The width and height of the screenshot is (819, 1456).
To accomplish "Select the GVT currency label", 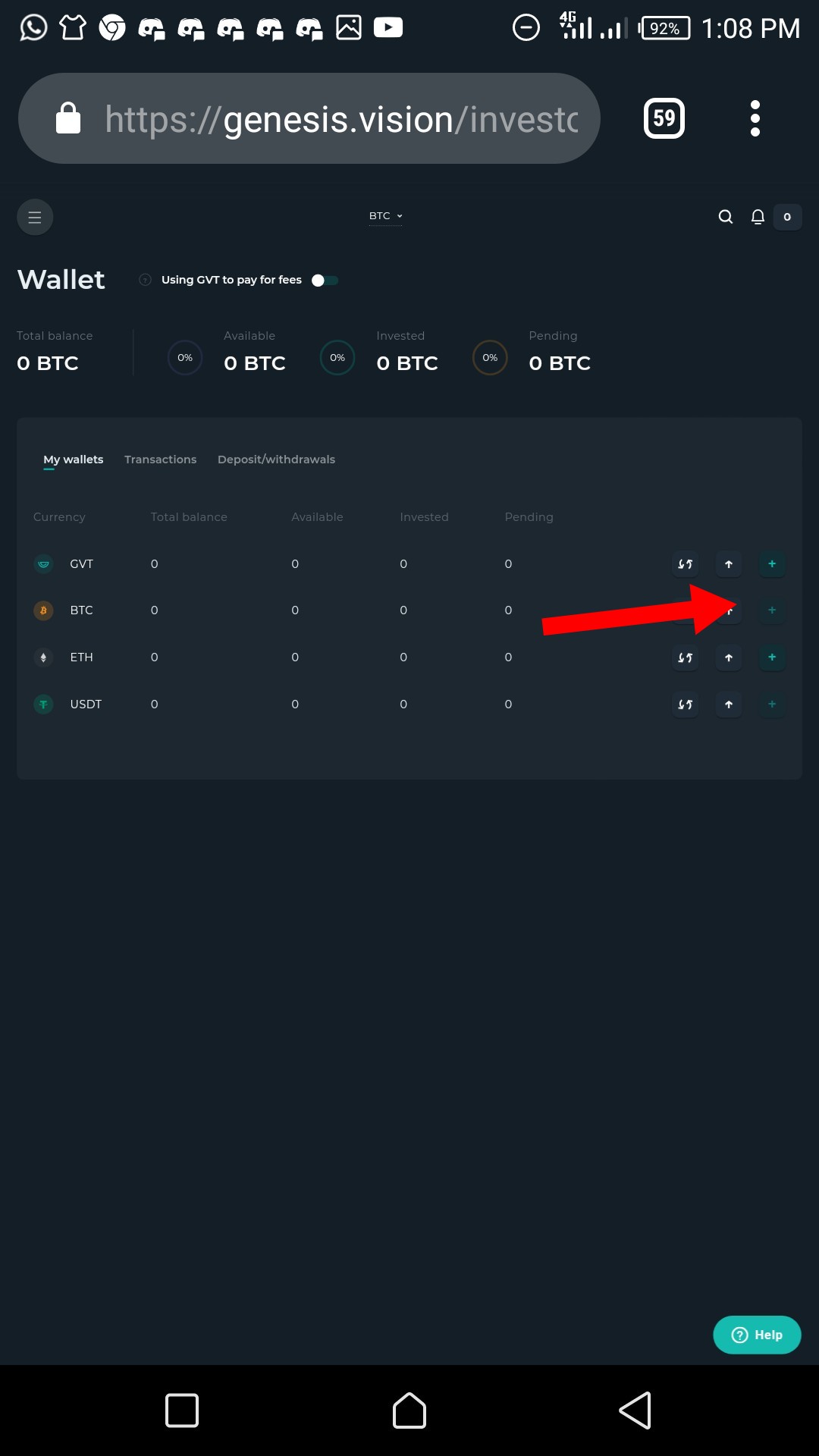I will (x=81, y=564).
